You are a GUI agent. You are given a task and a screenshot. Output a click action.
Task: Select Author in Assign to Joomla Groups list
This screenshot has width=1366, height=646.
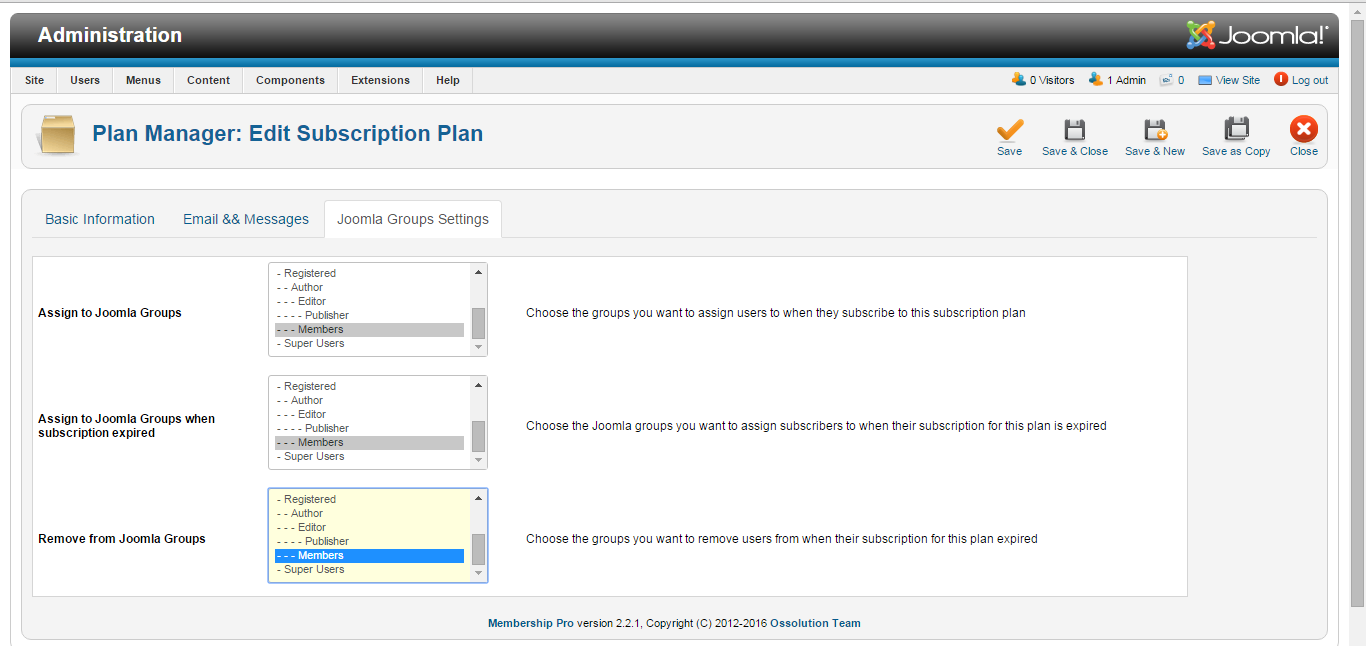[370, 287]
